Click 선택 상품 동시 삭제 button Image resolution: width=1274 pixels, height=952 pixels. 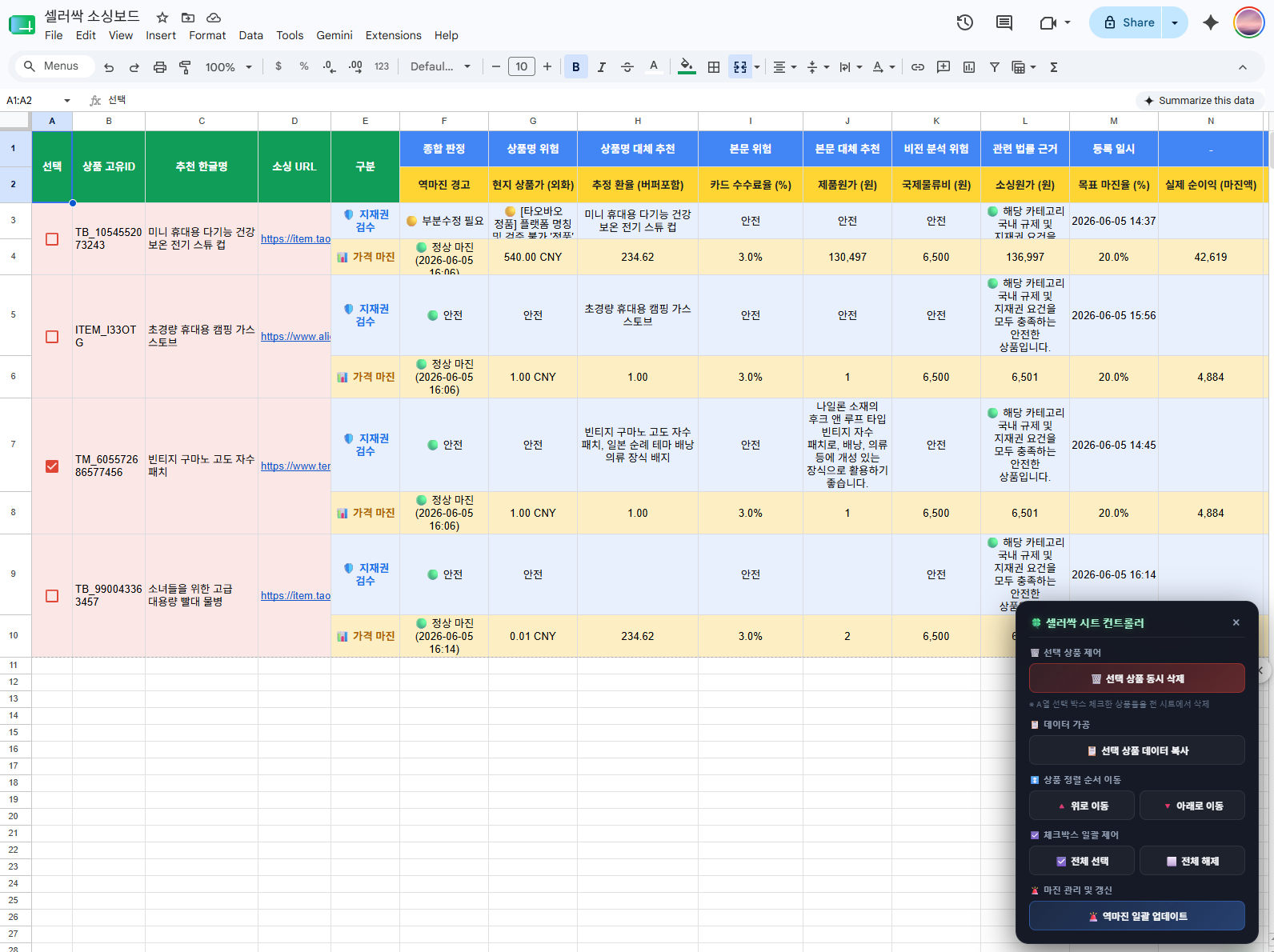[x=1136, y=678]
